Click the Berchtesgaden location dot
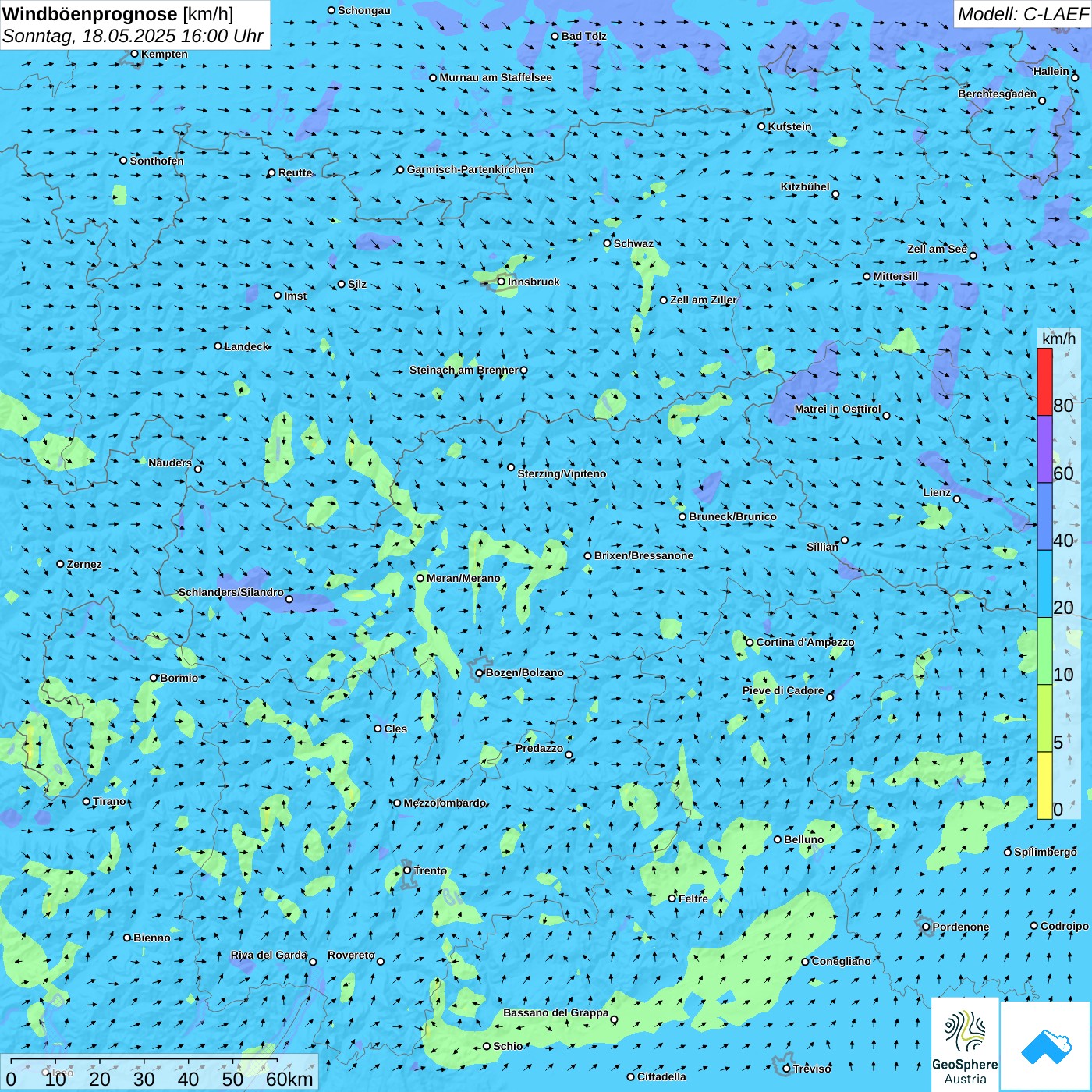This screenshot has width=1092, height=1092. coord(1042,101)
